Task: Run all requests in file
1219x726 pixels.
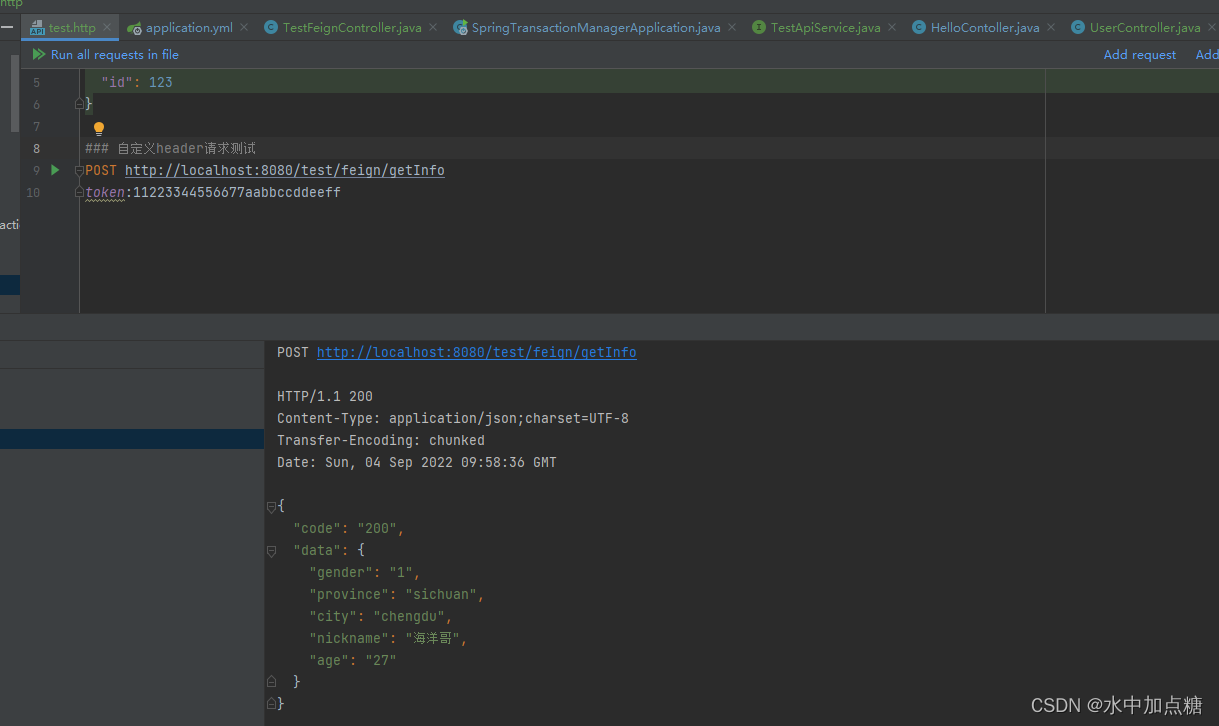Action: (105, 55)
